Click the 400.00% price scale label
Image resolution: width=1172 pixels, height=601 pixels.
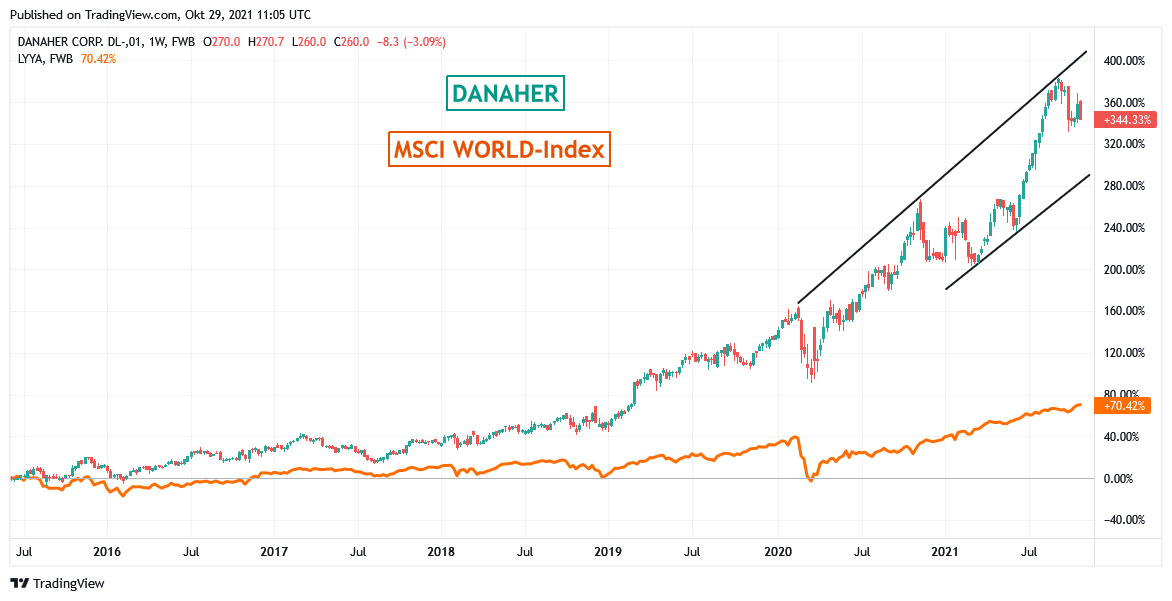click(x=1122, y=61)
